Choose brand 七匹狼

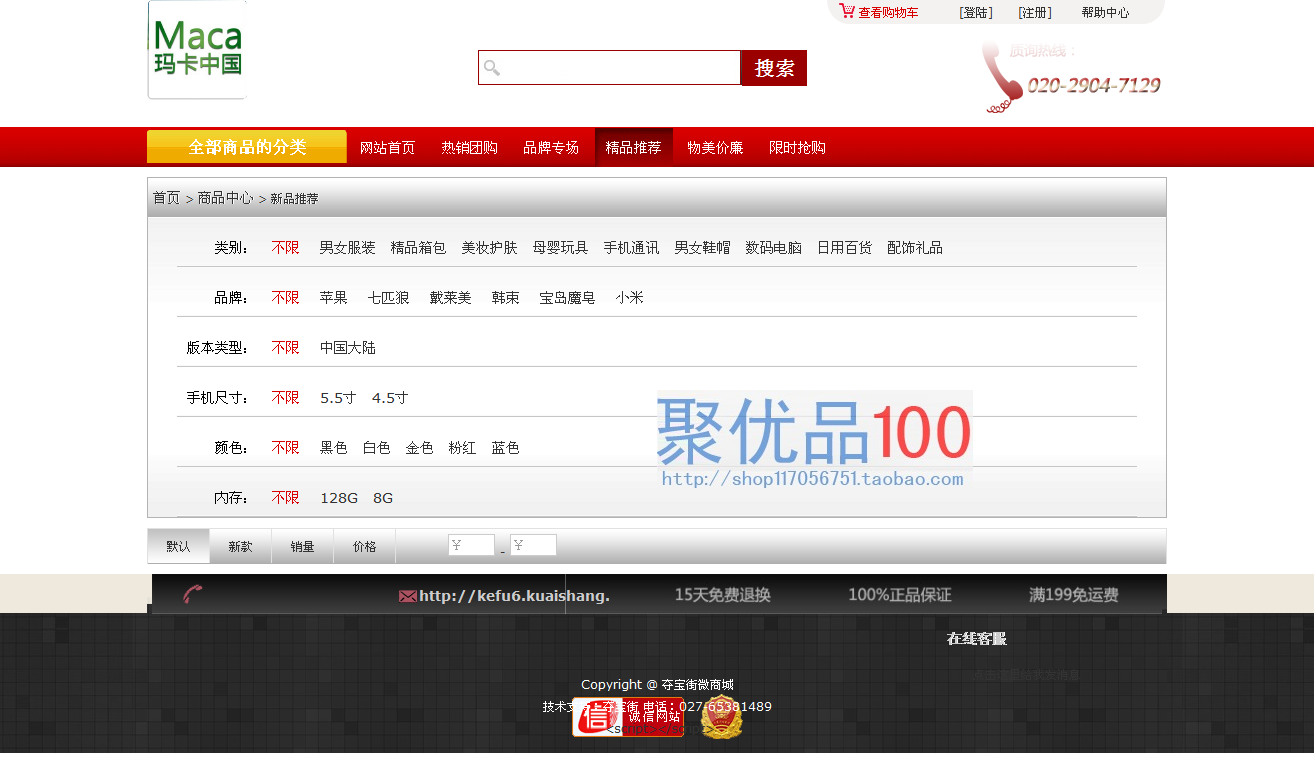tap(388, 297)
